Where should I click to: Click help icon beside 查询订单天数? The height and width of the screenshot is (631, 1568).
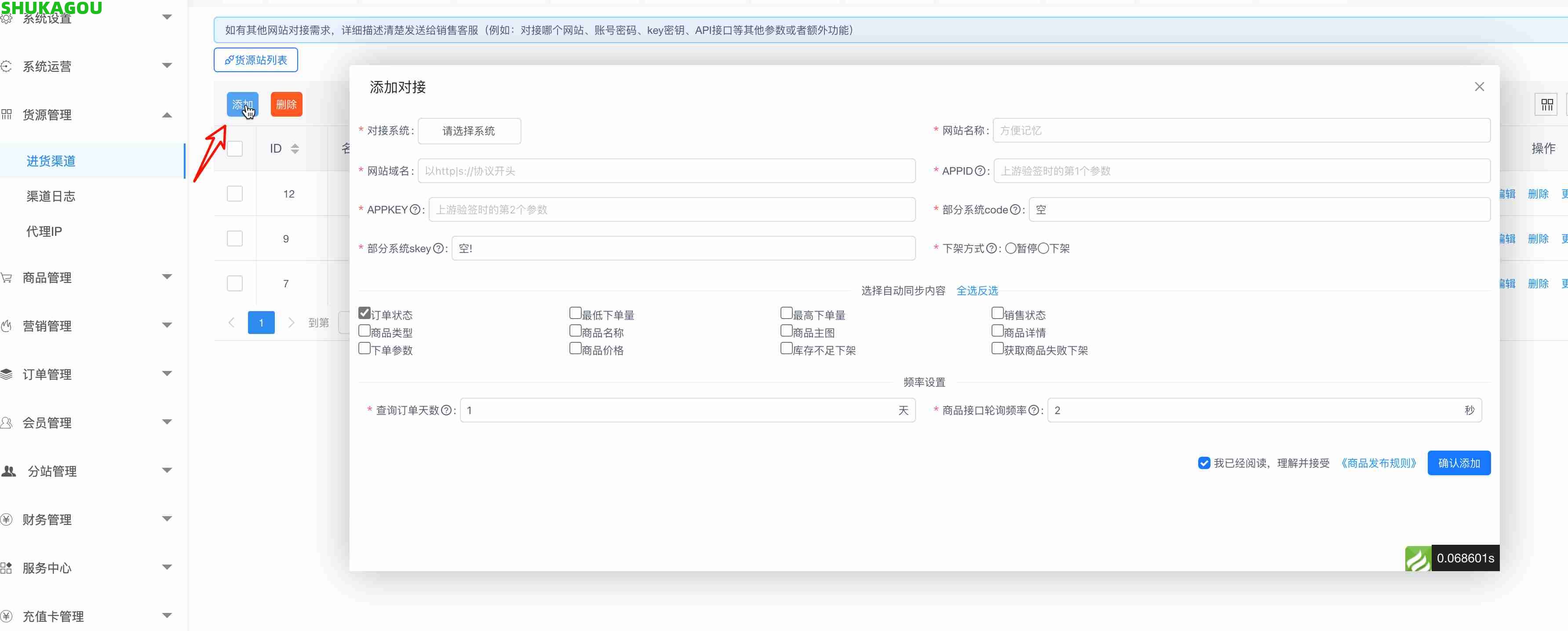coord(446,411)
